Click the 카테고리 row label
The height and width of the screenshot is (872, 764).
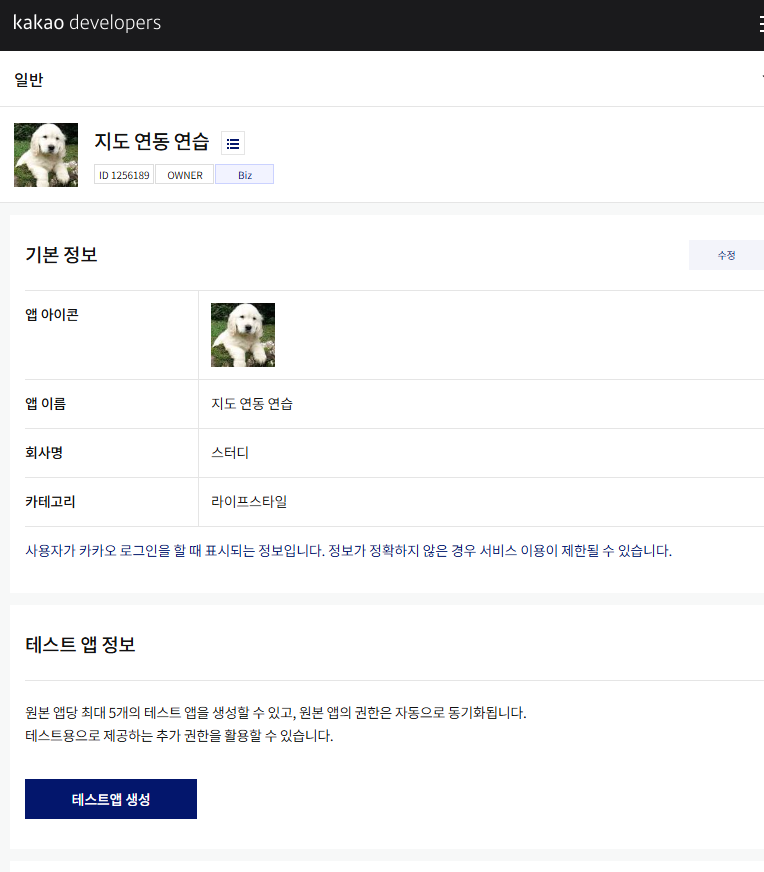coord(50,502)
